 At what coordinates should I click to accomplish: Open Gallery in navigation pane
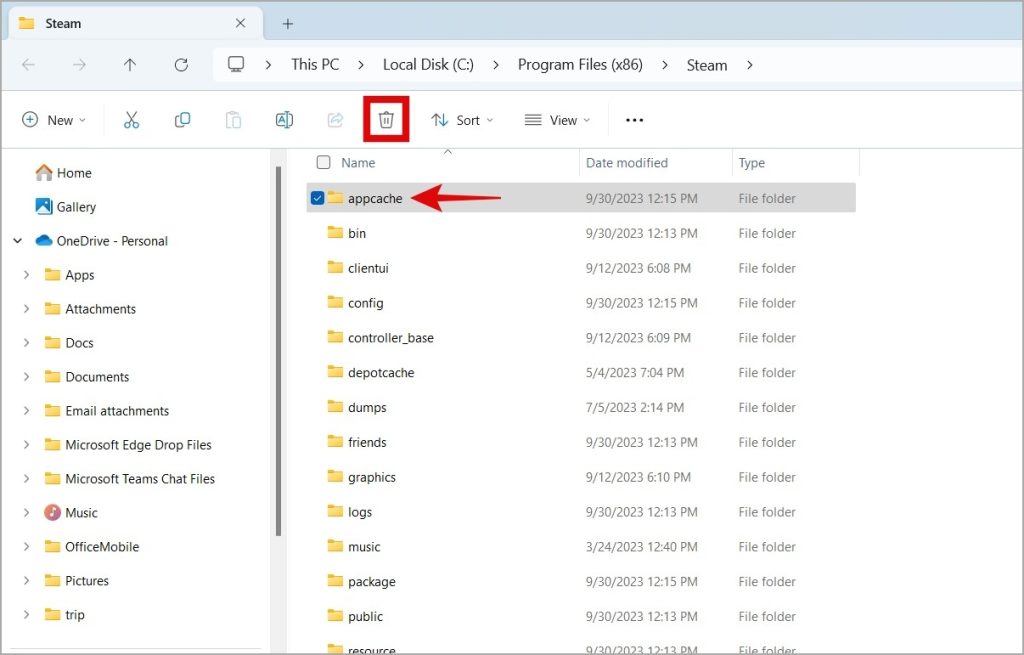(x=65, y=207)
